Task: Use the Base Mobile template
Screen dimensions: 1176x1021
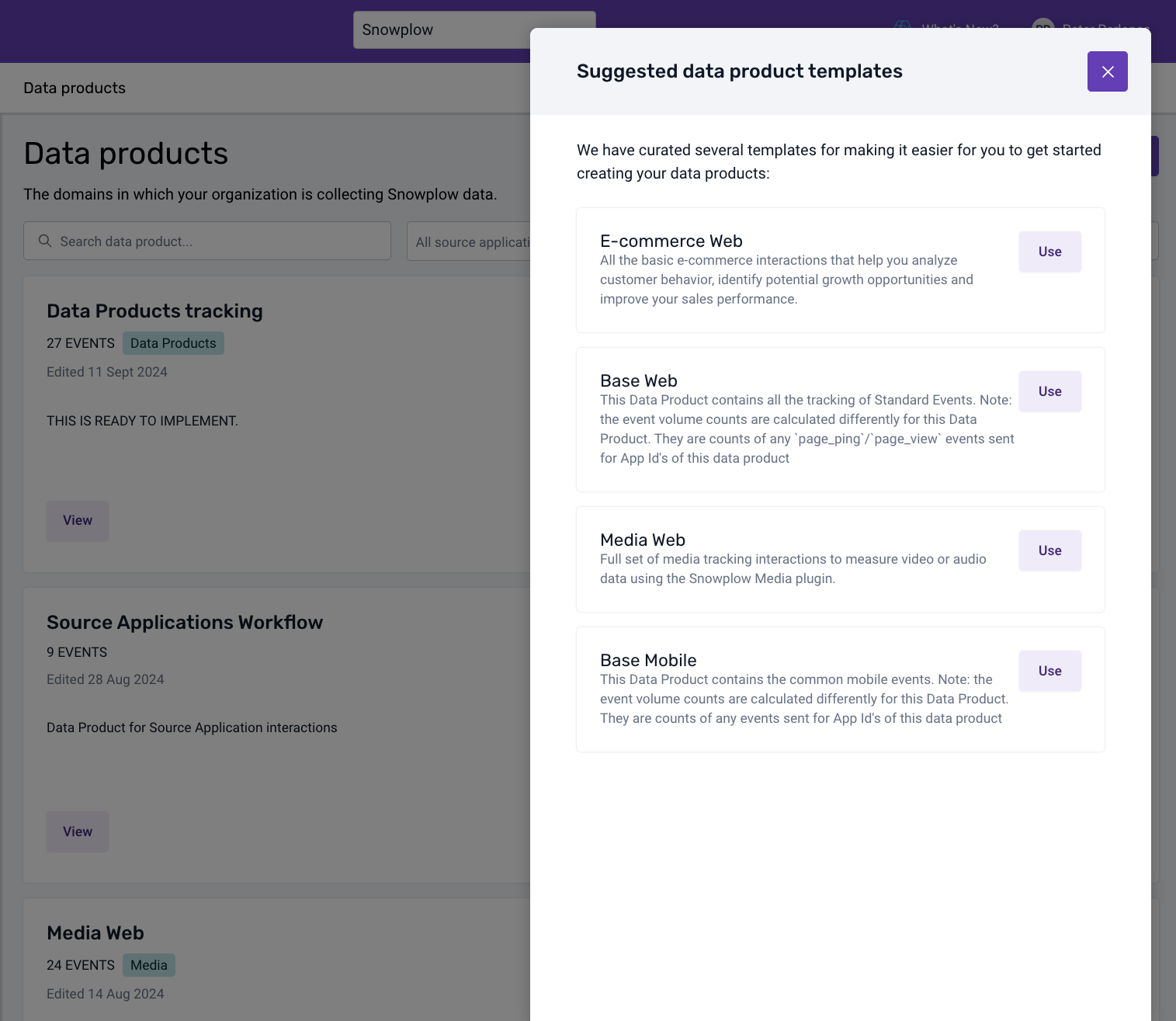Action: (1049, 671)
